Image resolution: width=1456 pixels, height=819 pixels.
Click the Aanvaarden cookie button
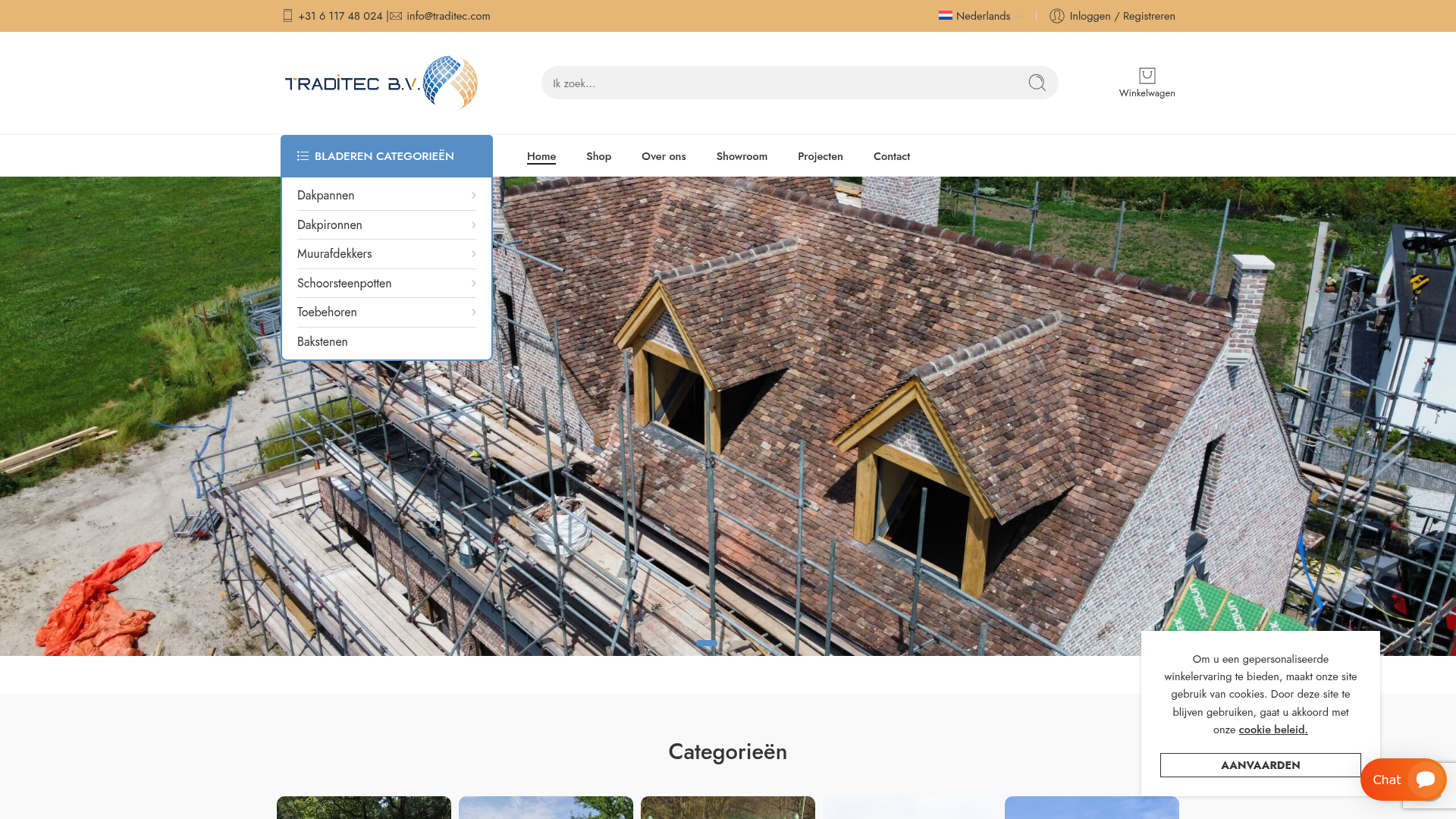coord(1260,765)
